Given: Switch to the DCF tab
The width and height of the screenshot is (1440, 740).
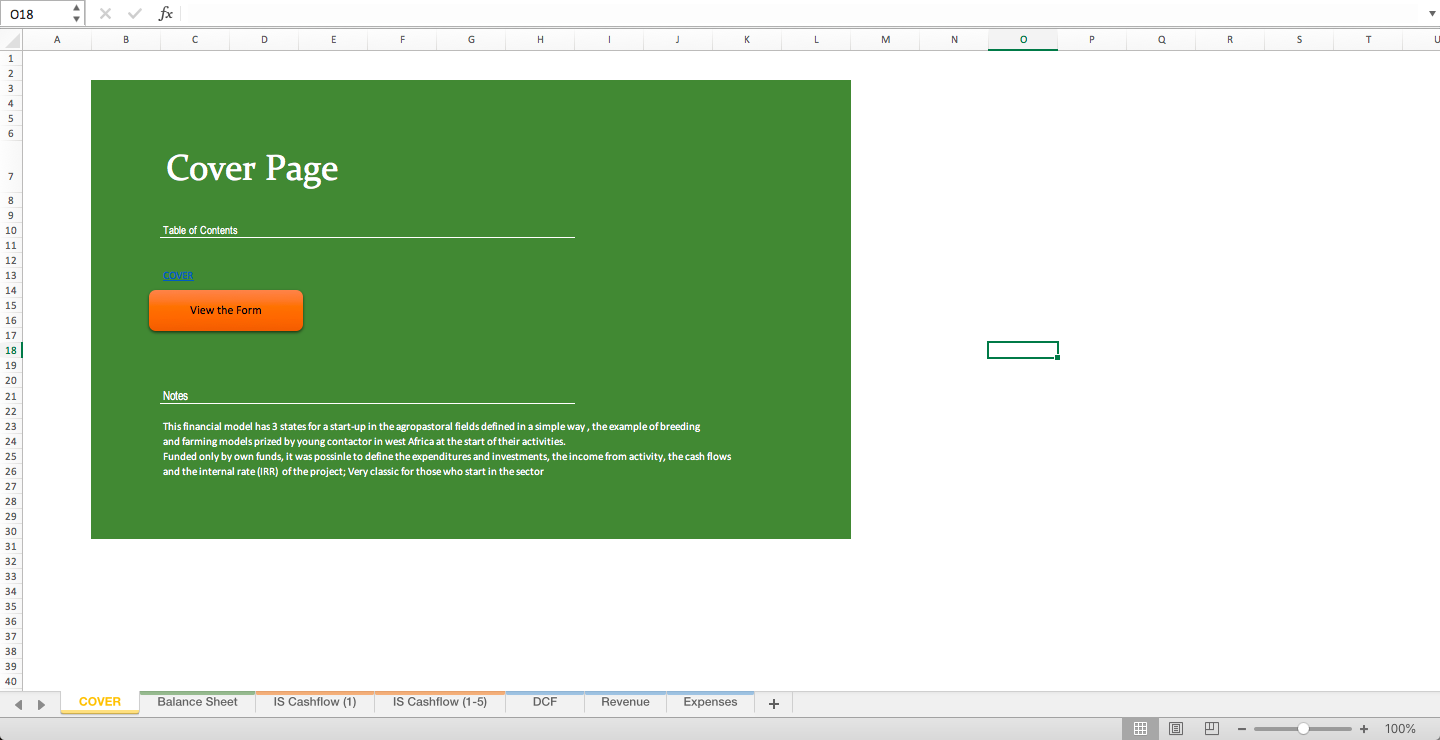Looking at the screenshot, I should point(545,702).
